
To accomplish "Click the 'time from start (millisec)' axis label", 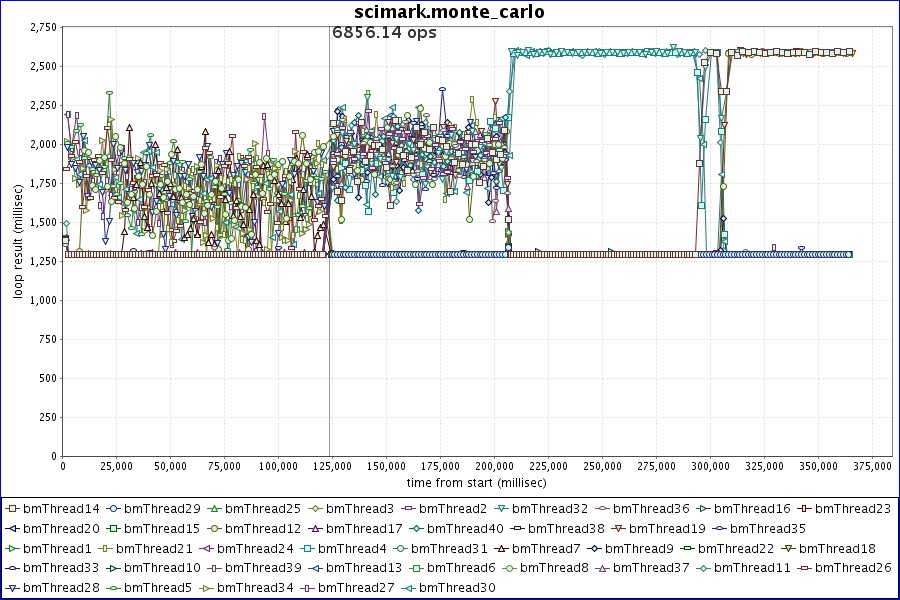I will (477, 482).
